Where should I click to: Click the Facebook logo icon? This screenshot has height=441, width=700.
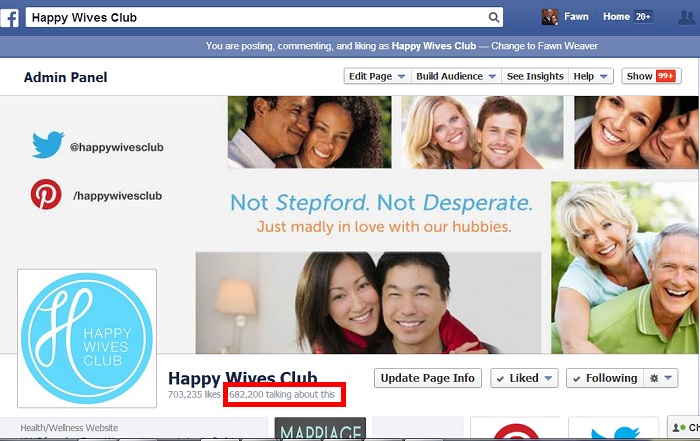pos(9,18)
